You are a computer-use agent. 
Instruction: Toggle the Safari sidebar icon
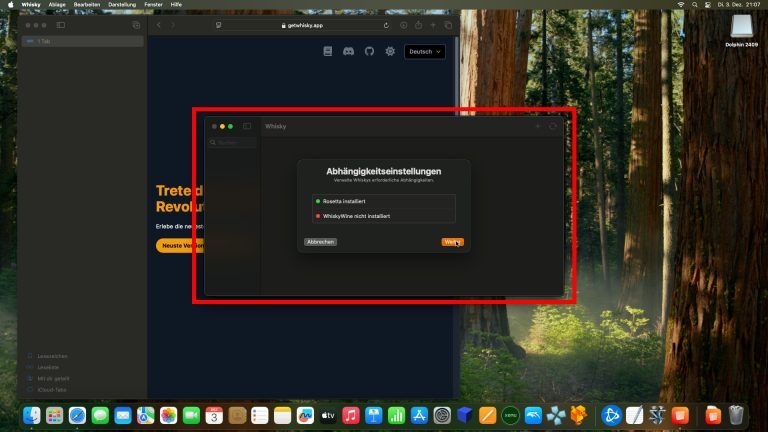61,25
